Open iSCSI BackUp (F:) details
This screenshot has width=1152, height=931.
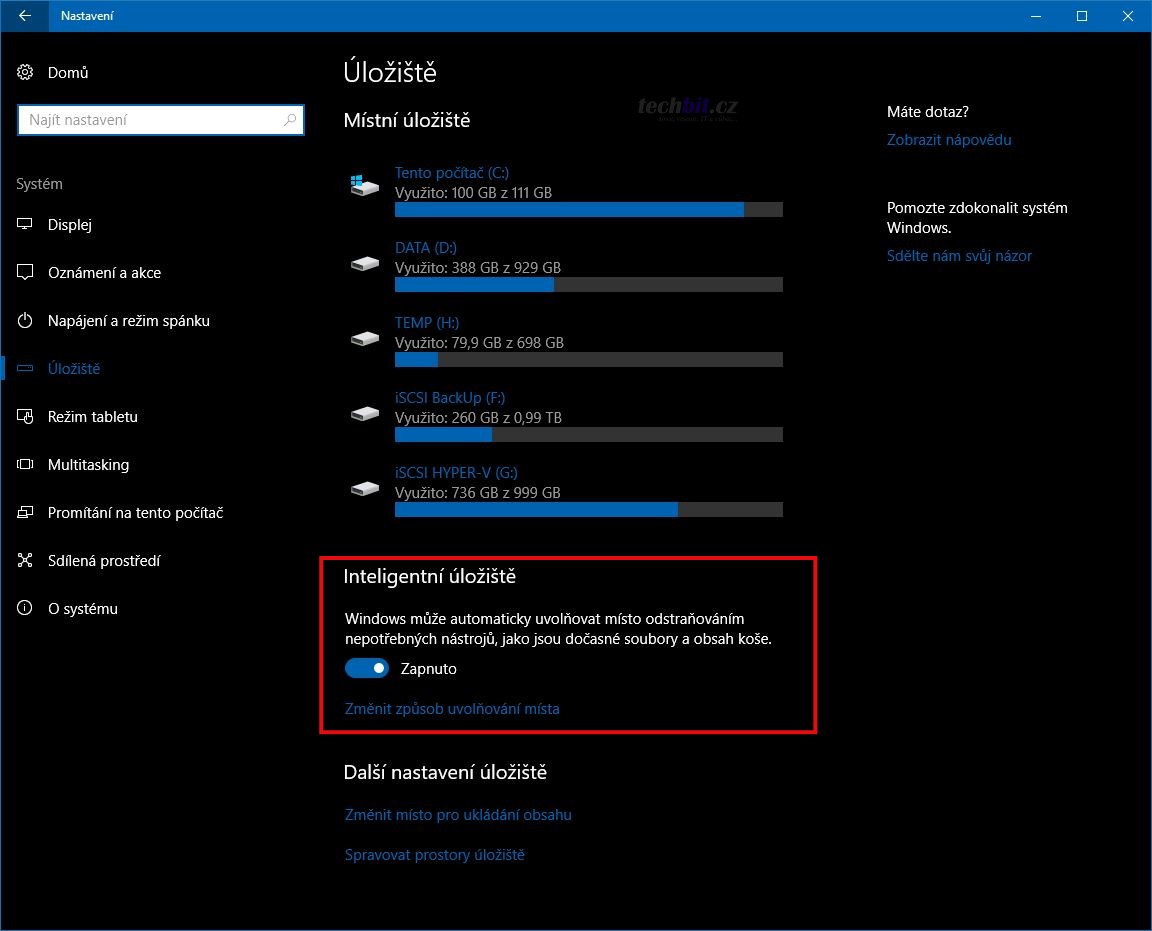click(450, 398)
